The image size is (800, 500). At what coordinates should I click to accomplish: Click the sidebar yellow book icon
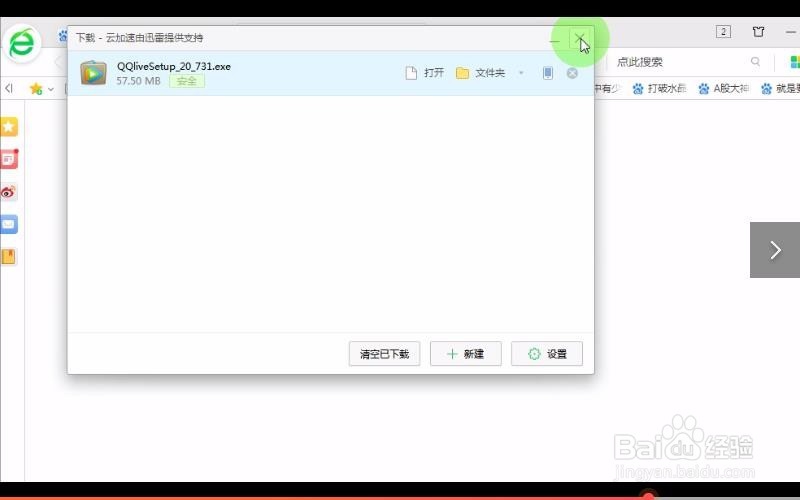[x=9, y=257]
